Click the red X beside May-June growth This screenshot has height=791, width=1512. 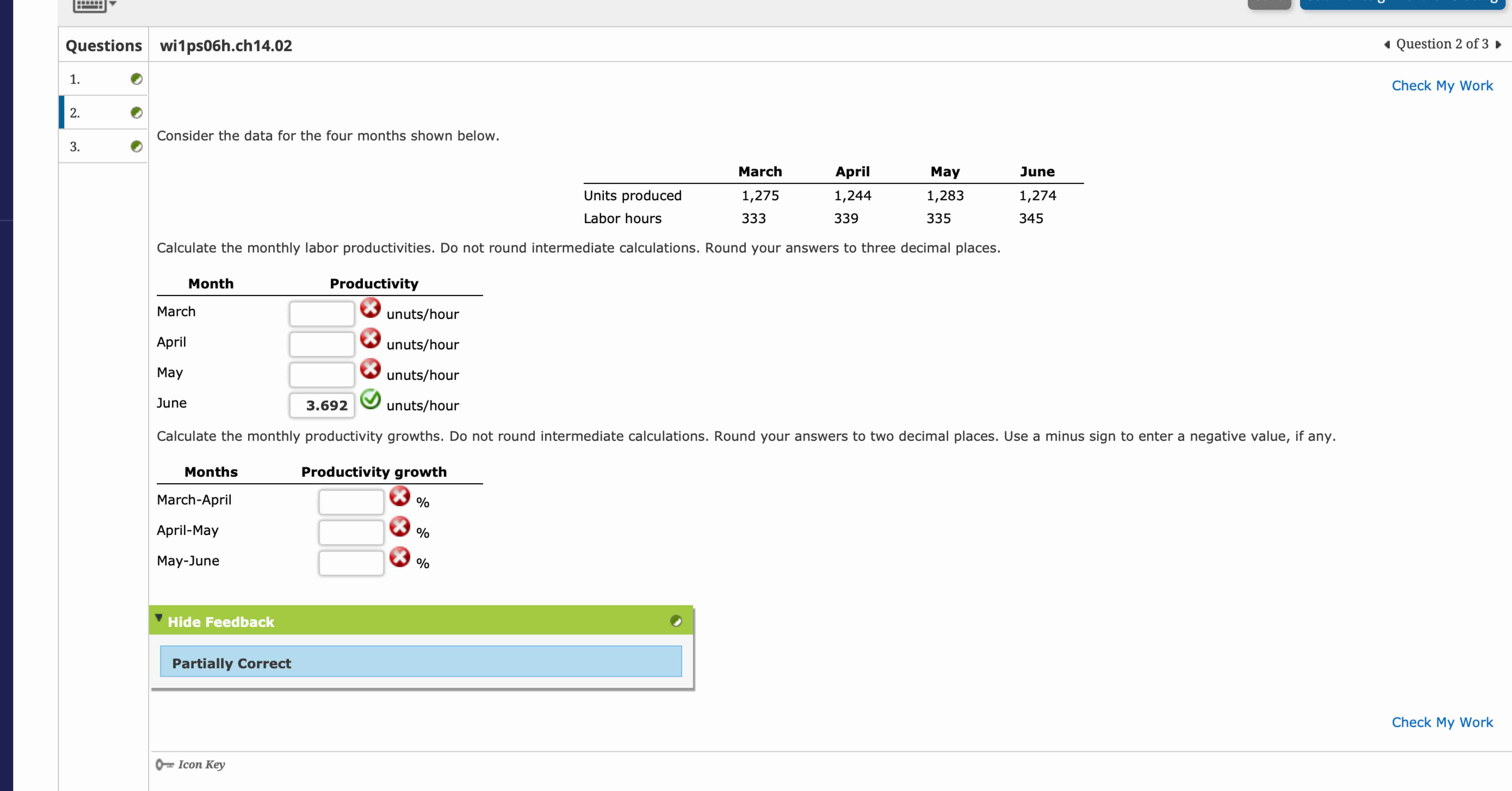coord(400,557)
